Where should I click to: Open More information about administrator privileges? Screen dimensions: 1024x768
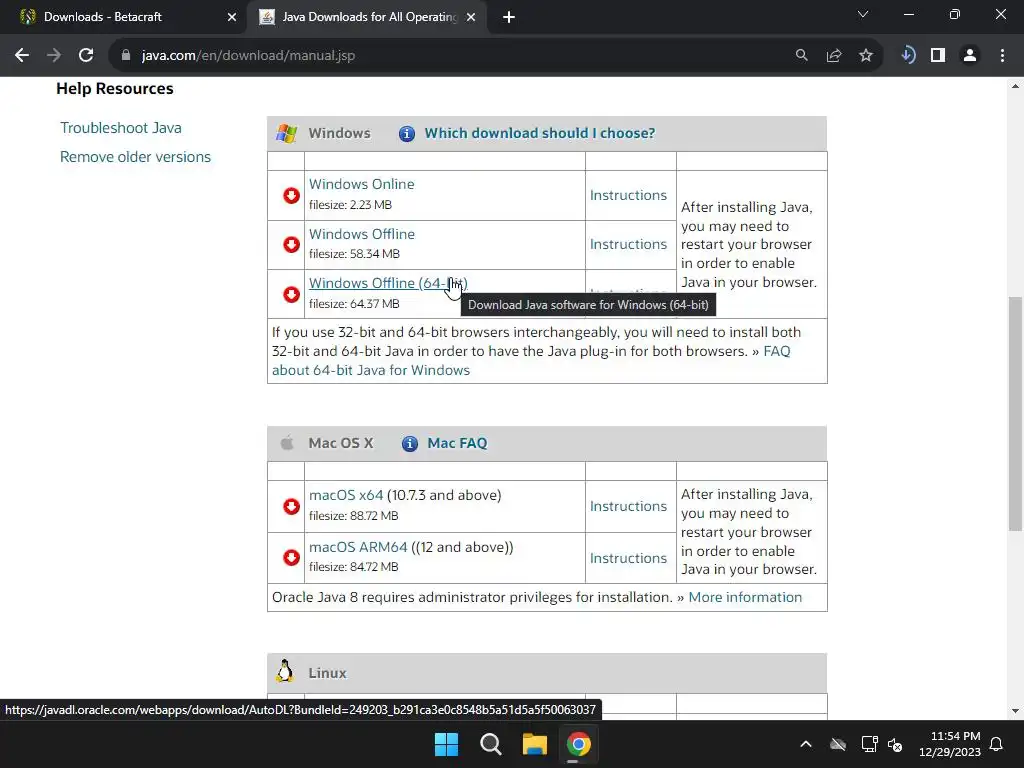745,598
